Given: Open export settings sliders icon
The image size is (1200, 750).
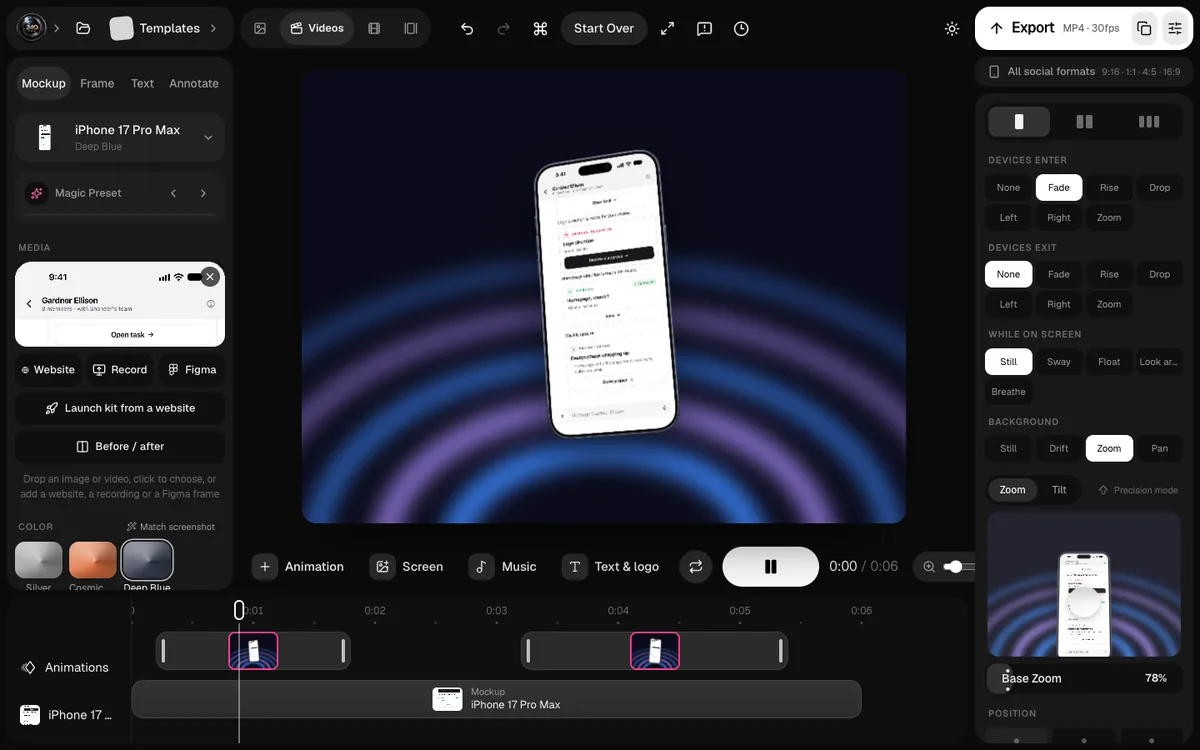Looking at the screenshot, I should click(x=1175, y=28).
